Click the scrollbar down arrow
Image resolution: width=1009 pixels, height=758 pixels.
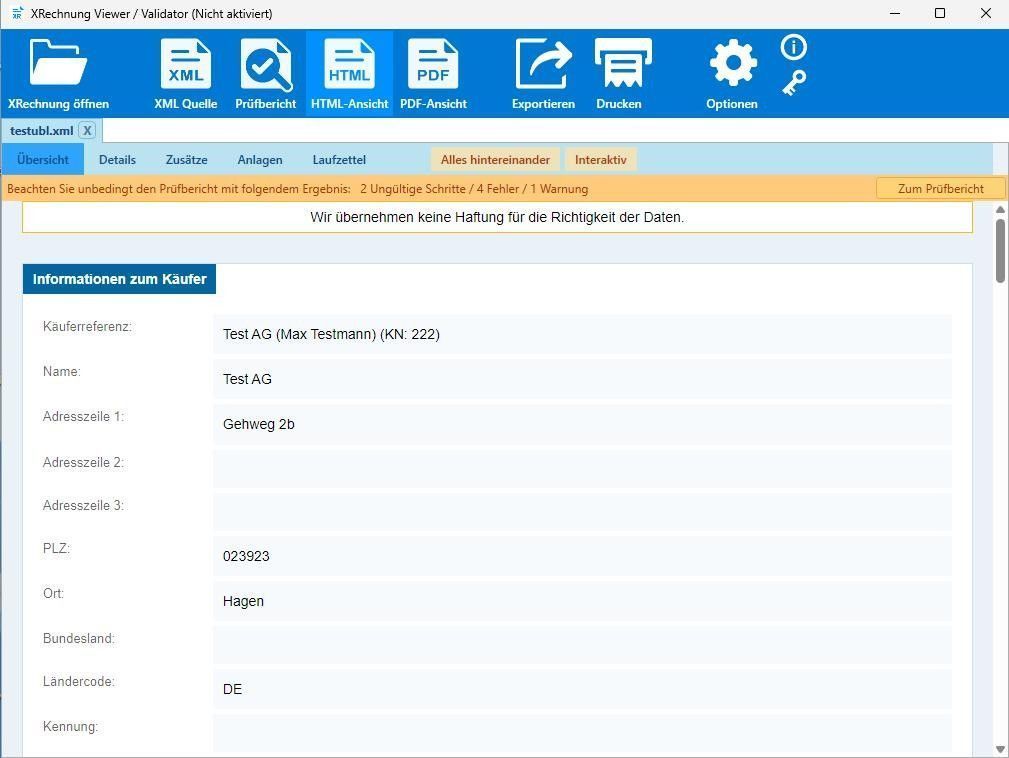point(1000,749)
